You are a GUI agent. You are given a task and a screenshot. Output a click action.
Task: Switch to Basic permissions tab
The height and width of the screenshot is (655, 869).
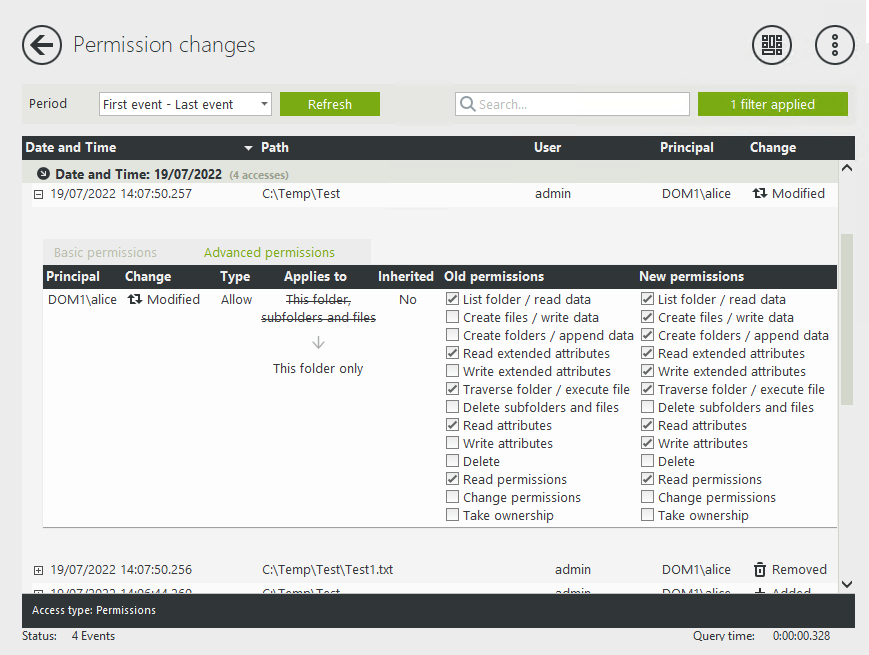105,252
